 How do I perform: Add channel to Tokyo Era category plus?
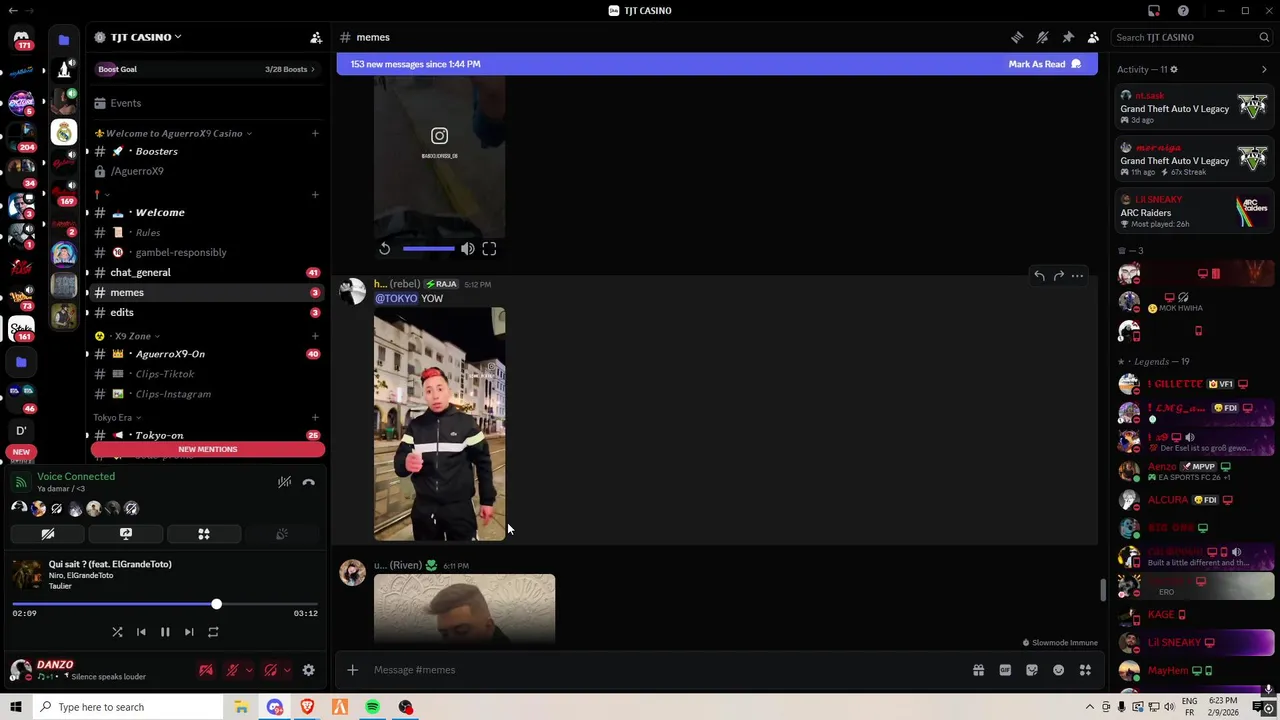click(315, 417)
